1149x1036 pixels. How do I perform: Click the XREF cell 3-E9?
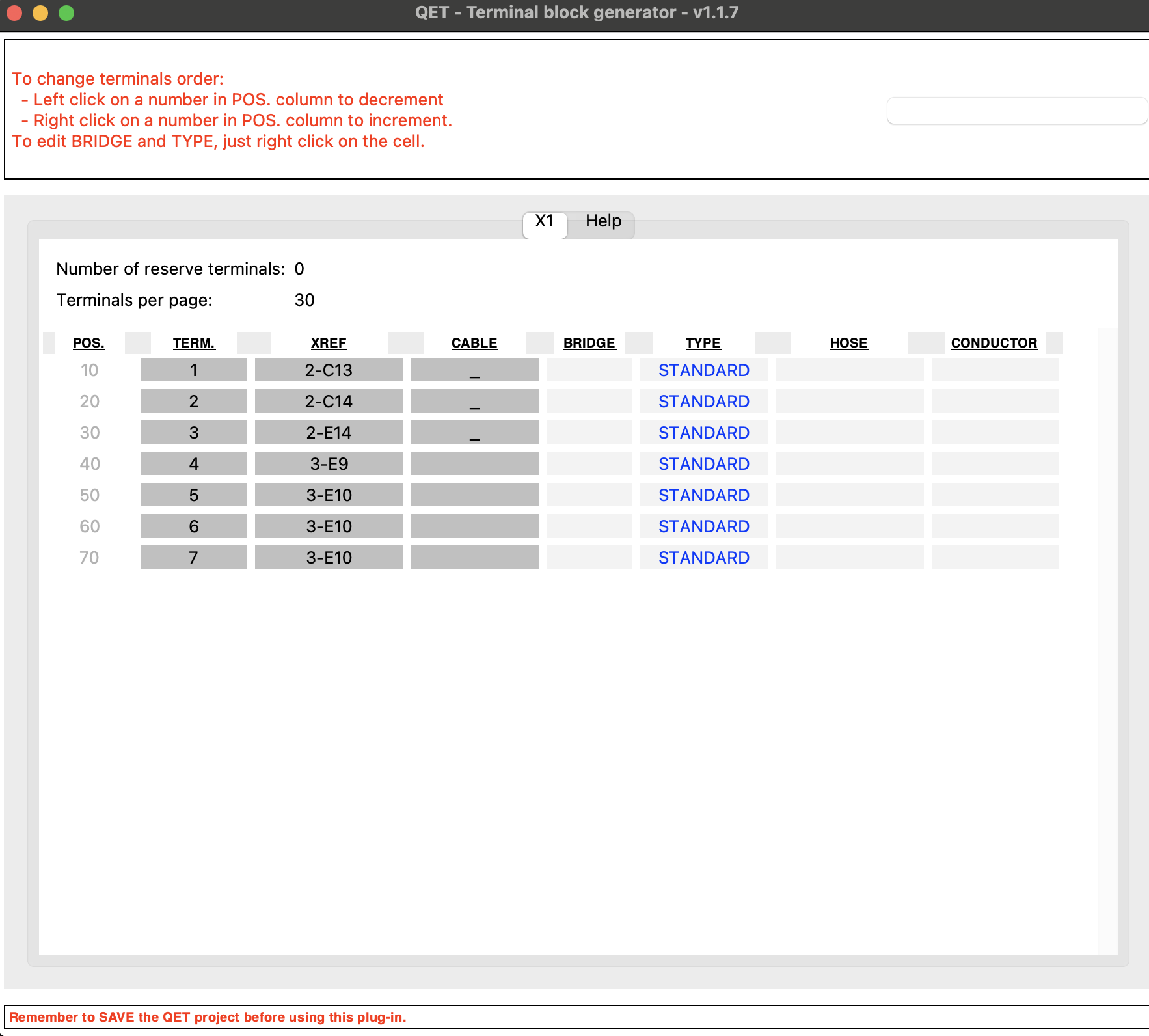point(329,464)
